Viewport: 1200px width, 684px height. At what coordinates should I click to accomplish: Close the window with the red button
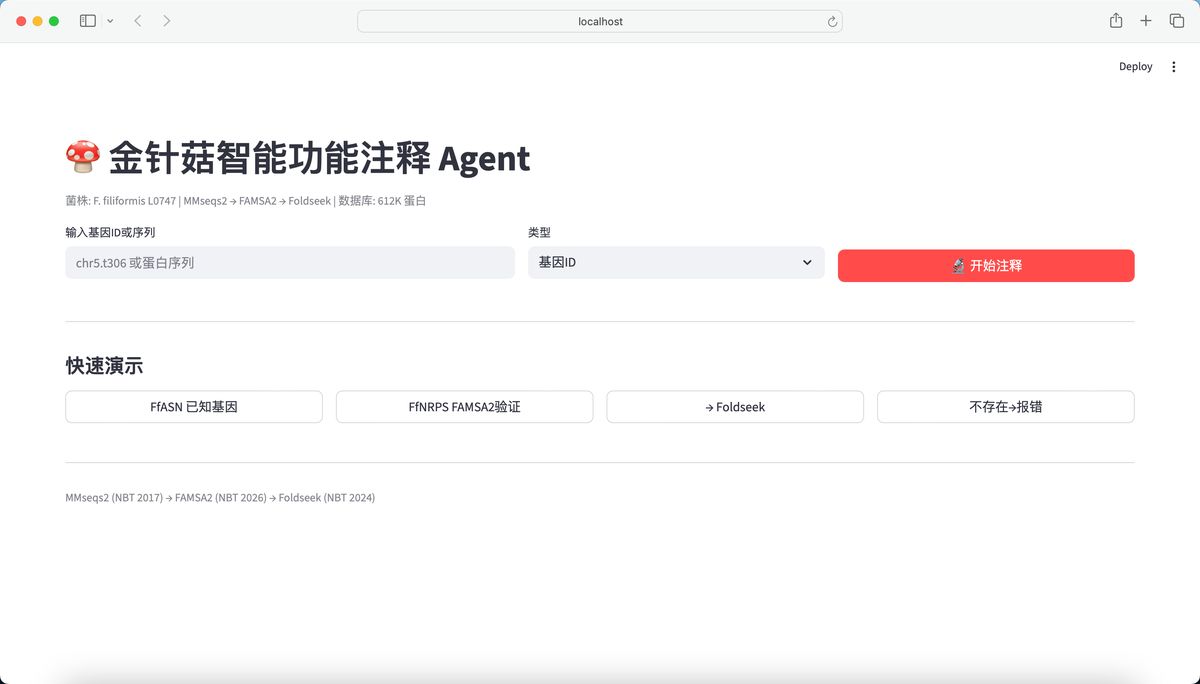21,21
